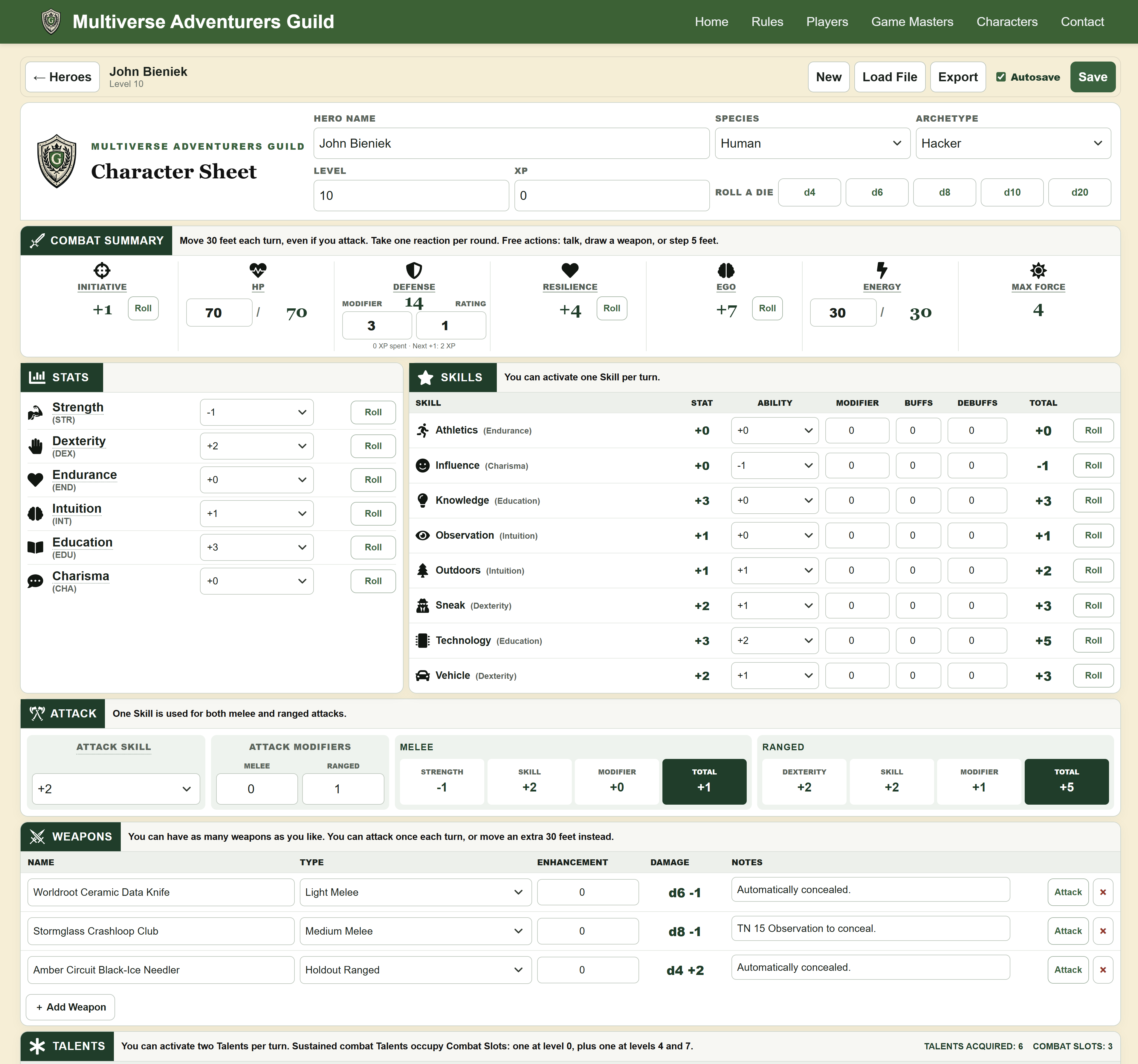Attack with the Stormglass Crashloop Club
1138x1064 pixels.
1067,931
